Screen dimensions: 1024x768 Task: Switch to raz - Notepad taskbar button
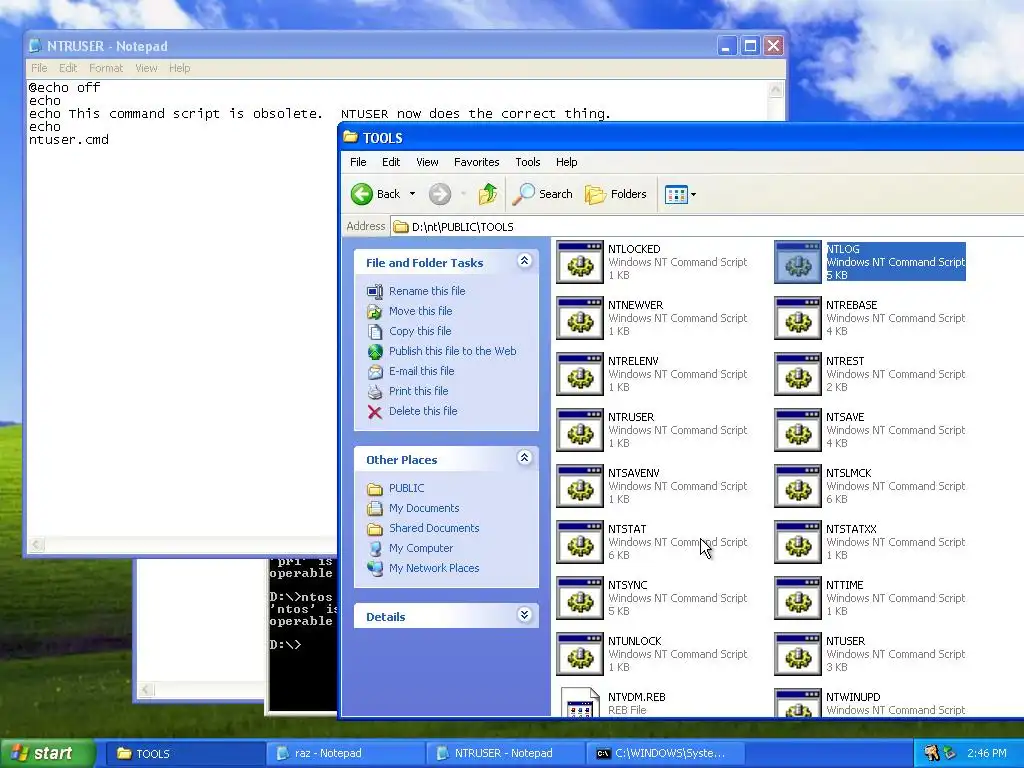coord(346,754)
